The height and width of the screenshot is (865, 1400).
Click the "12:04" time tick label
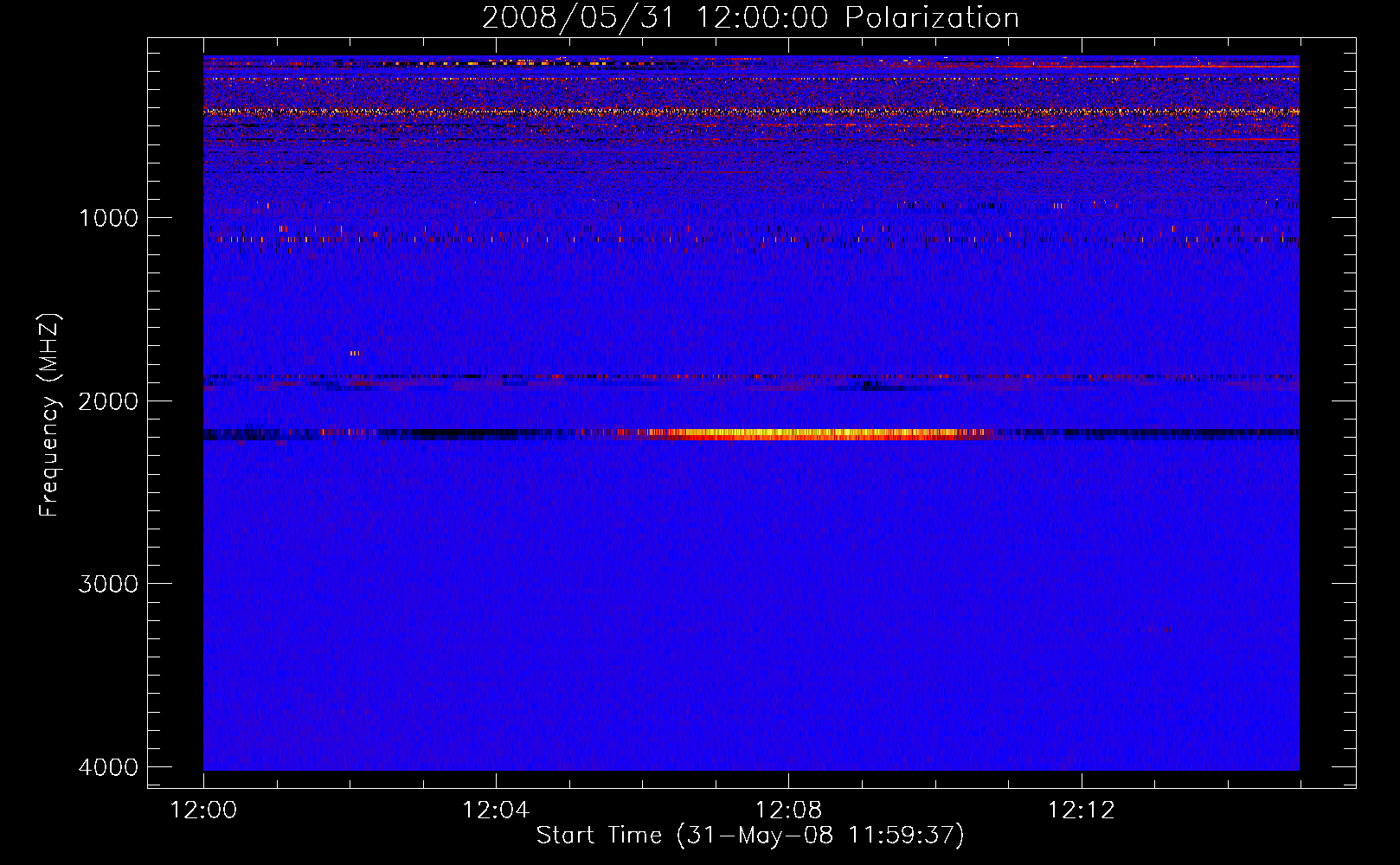tap(496, 811)
